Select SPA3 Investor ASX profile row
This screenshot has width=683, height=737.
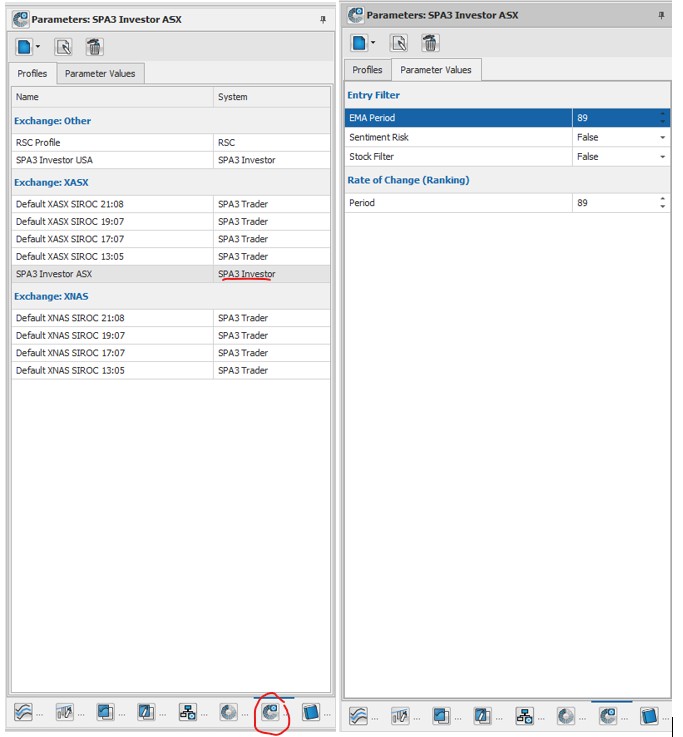(171, 274)
